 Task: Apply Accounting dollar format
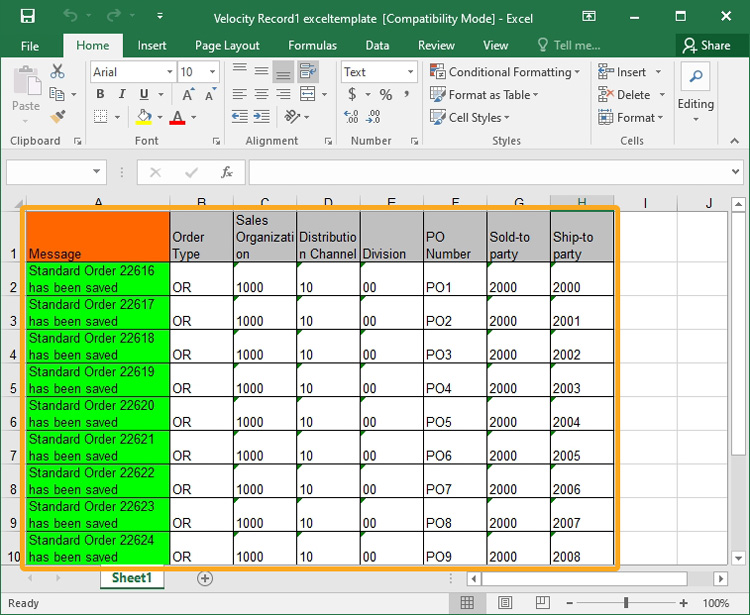[352, 94]
